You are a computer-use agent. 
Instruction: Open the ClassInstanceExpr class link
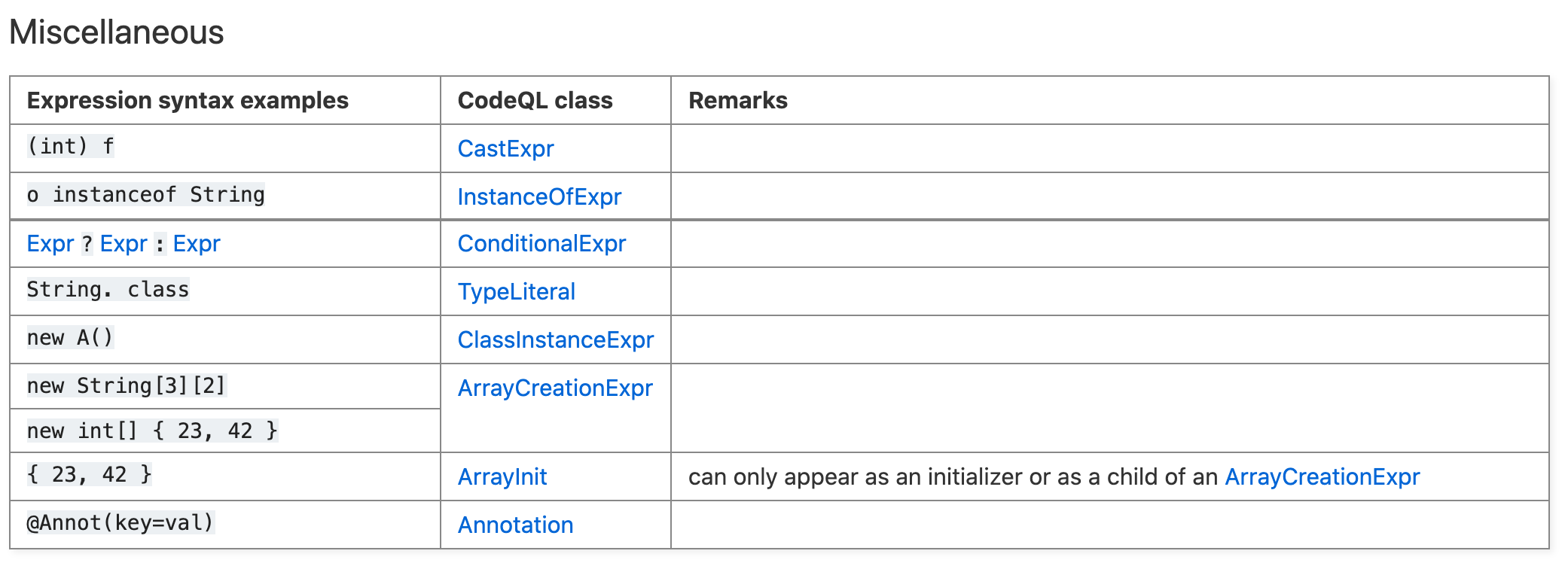[556, 339]
